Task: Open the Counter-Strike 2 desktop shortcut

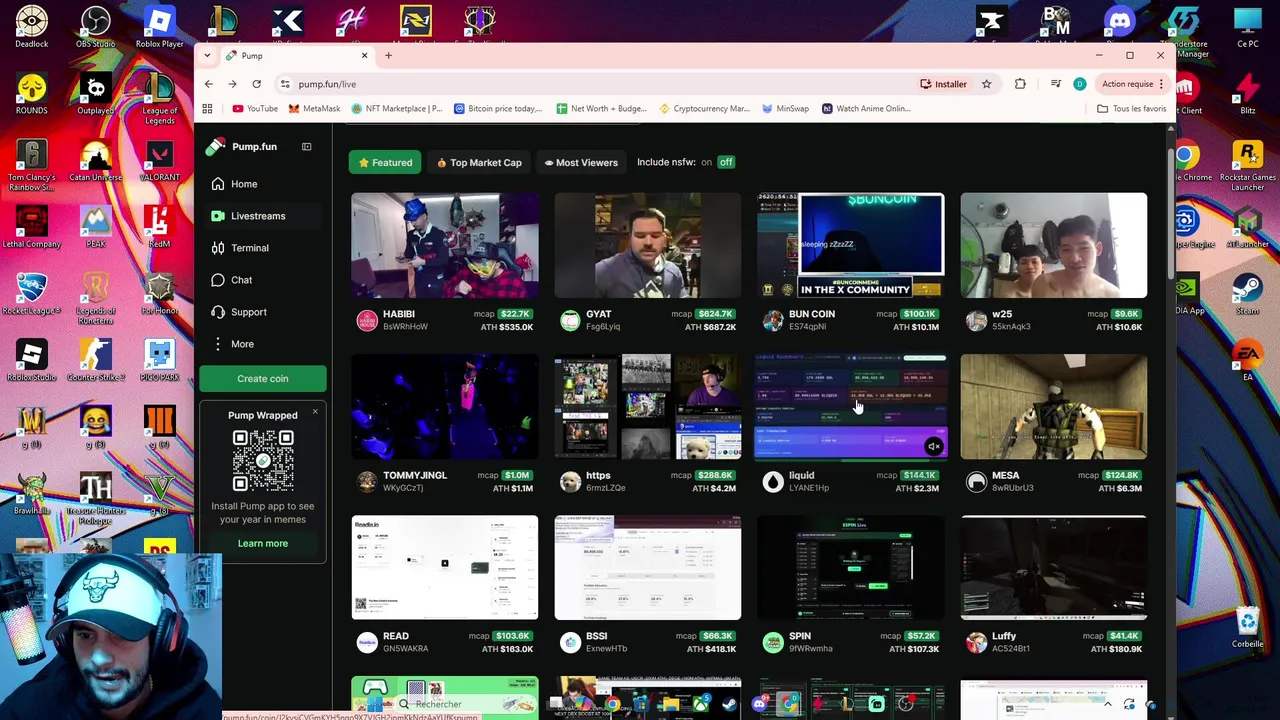Action: pyautogui.click(x=95, y=360)
